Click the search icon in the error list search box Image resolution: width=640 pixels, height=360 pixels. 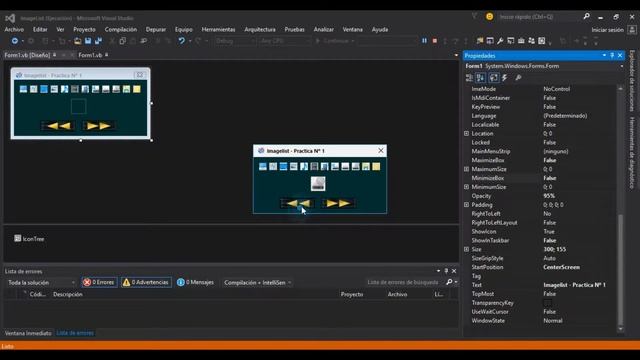point(449,282)
